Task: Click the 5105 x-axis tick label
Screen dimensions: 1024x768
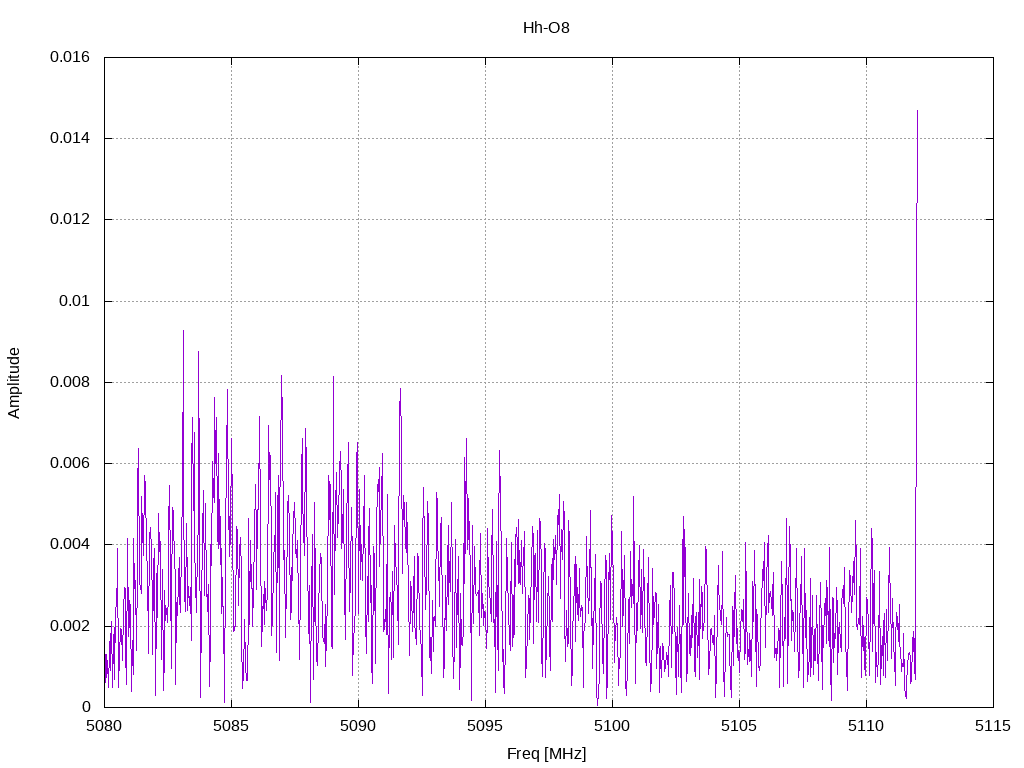Action: tap(739, 726)
